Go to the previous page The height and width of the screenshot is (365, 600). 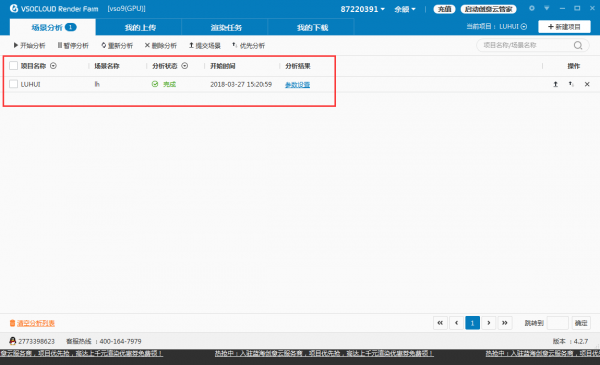click(x=457, y=323)
